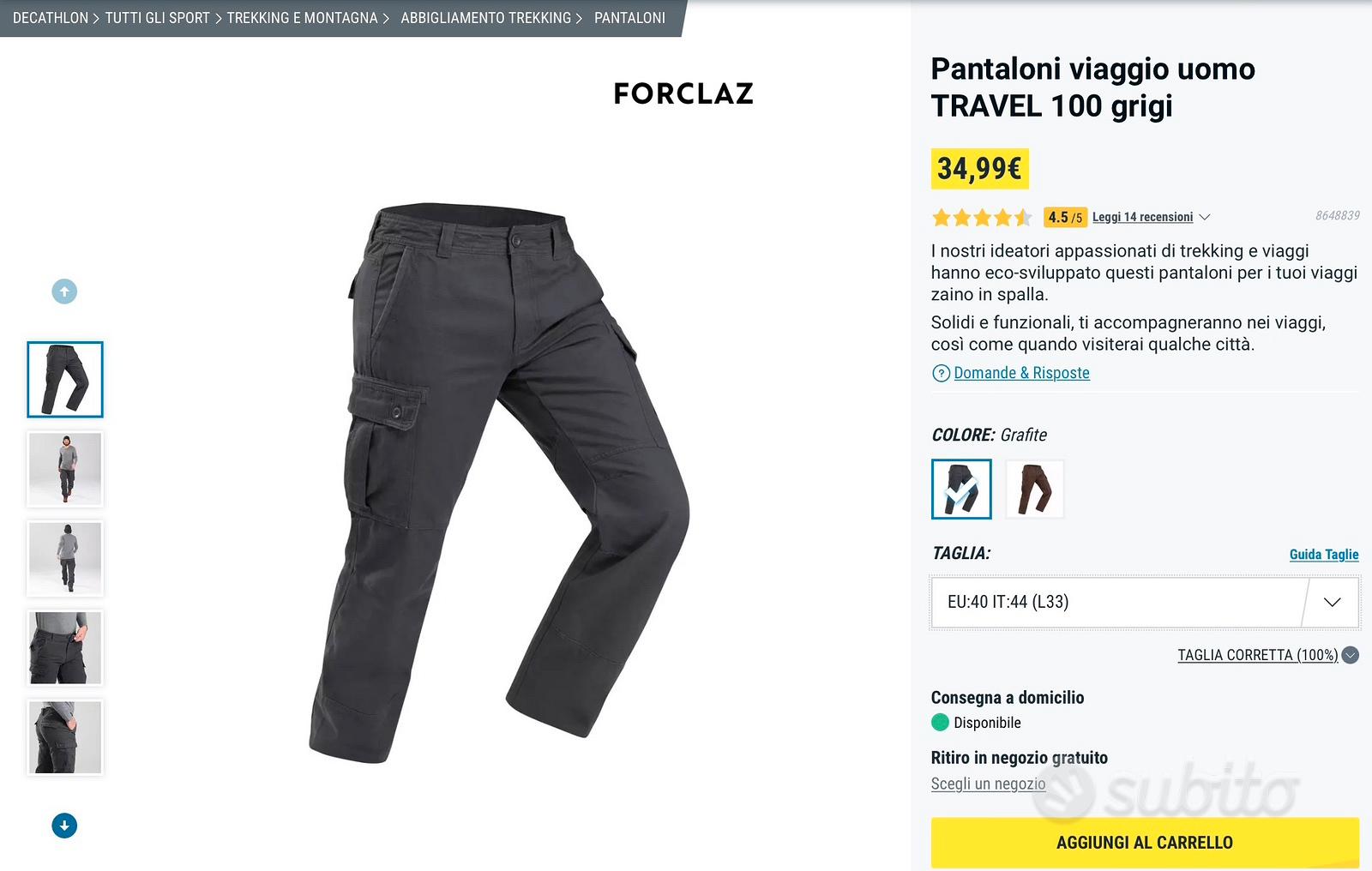Open ABBIGLIAMENTO TREKKING breadcrumb

pyautogui.click(x=485, y=18)
